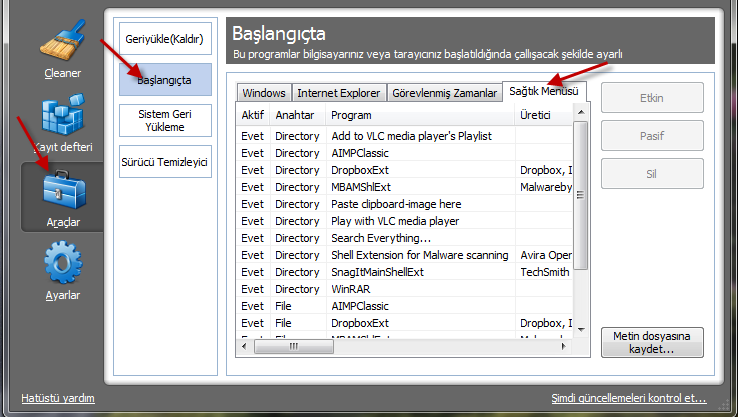Image resolution: width=738 pixels, height=417 pixels.
Task: Switch to the Windows tab
Action: click(264, 93)
